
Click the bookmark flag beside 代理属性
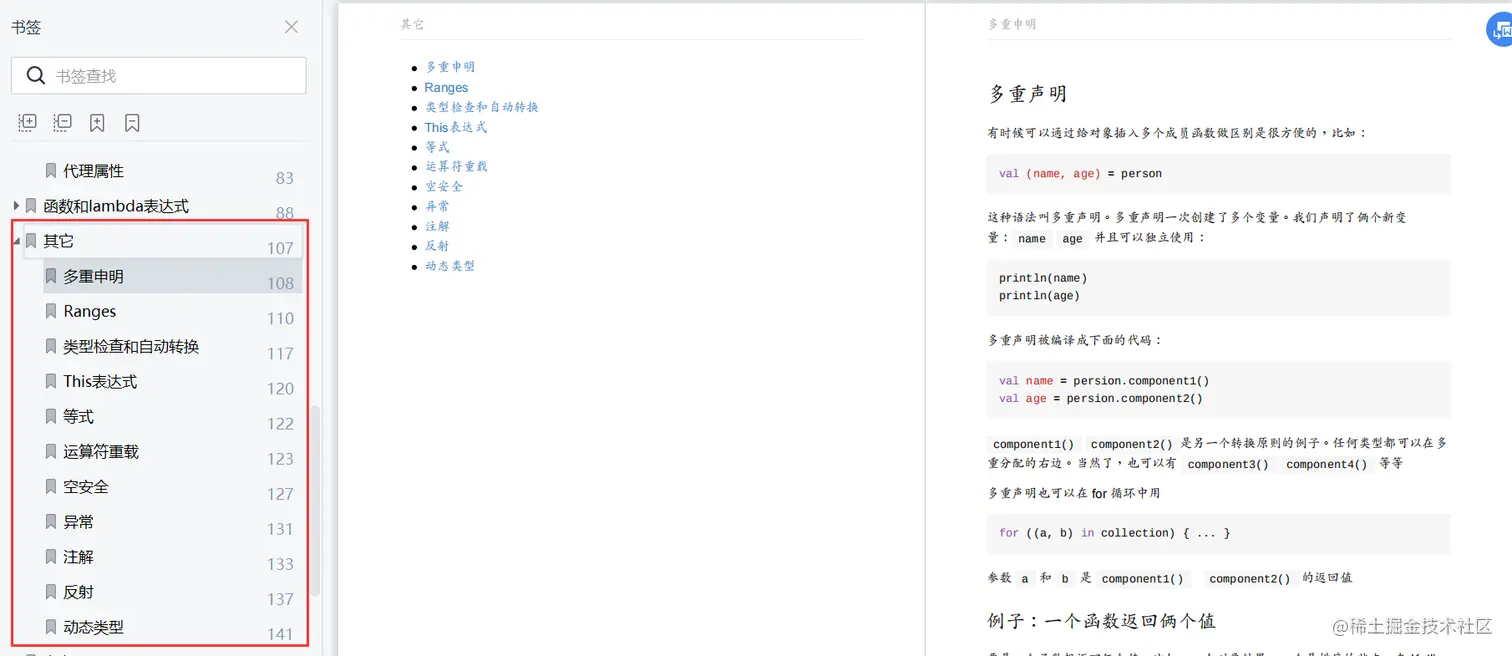point(51,170)
